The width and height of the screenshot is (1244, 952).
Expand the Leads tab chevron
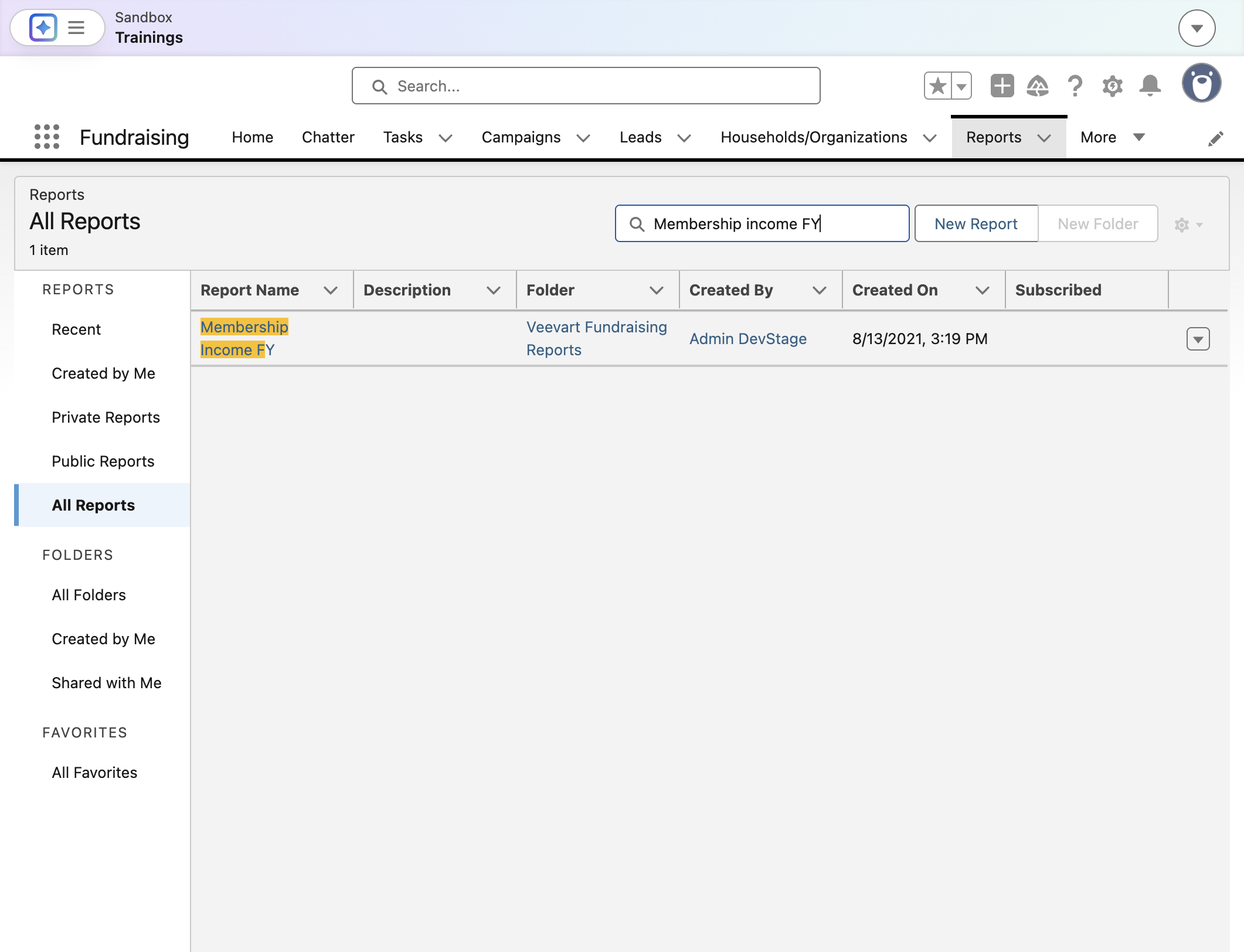(x=684, y=138)
